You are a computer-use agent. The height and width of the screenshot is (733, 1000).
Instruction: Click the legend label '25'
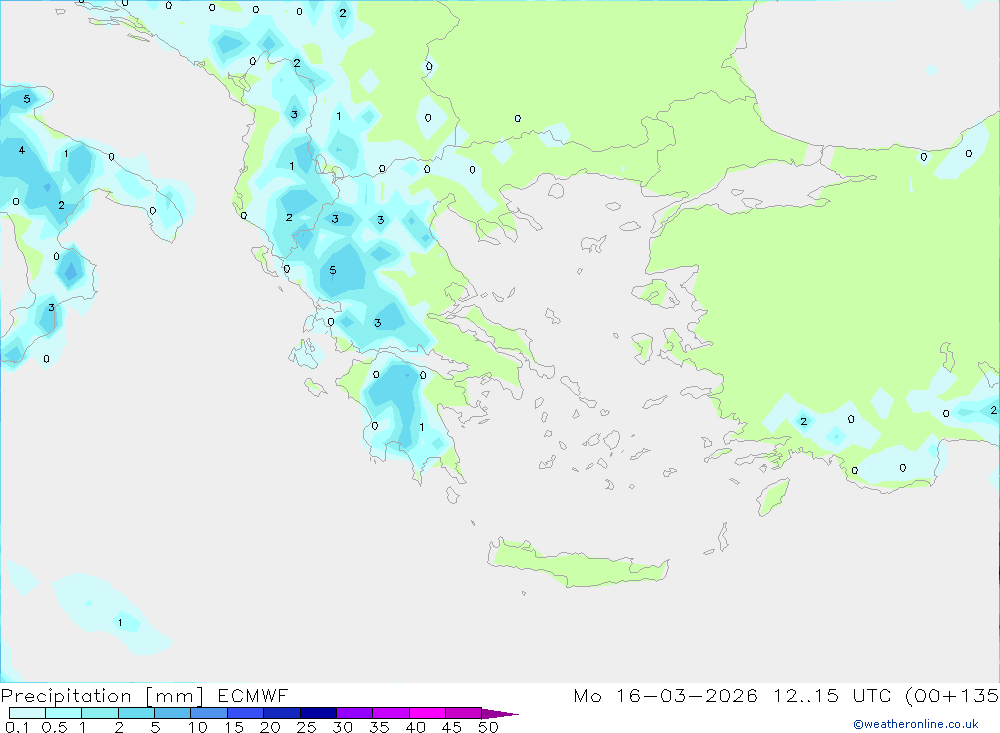coord(306,727)
